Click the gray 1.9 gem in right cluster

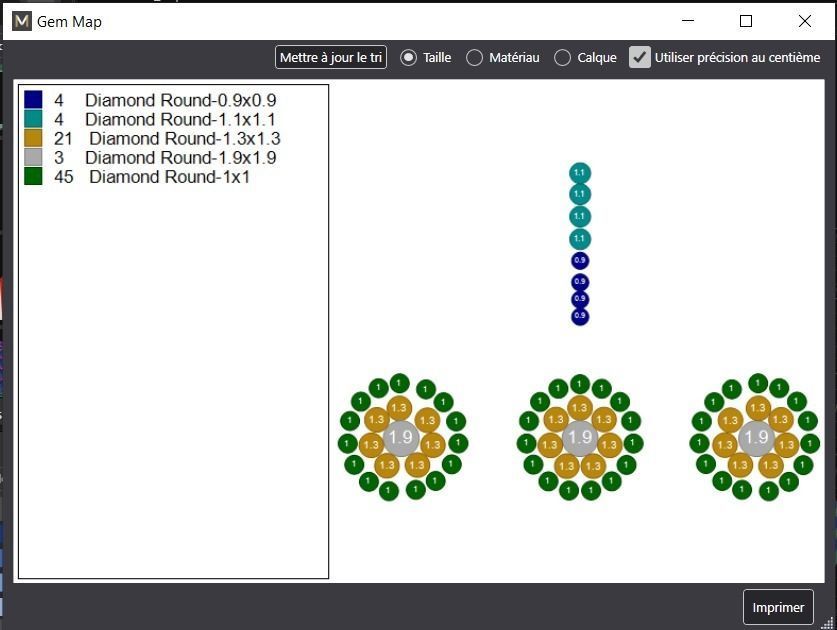[756, 438]
